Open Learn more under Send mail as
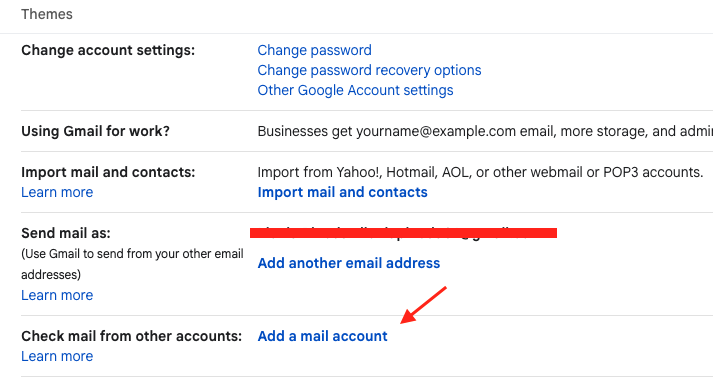Viewport: 713px width, 379px height. pyautogui.click(x=57, y=295)
